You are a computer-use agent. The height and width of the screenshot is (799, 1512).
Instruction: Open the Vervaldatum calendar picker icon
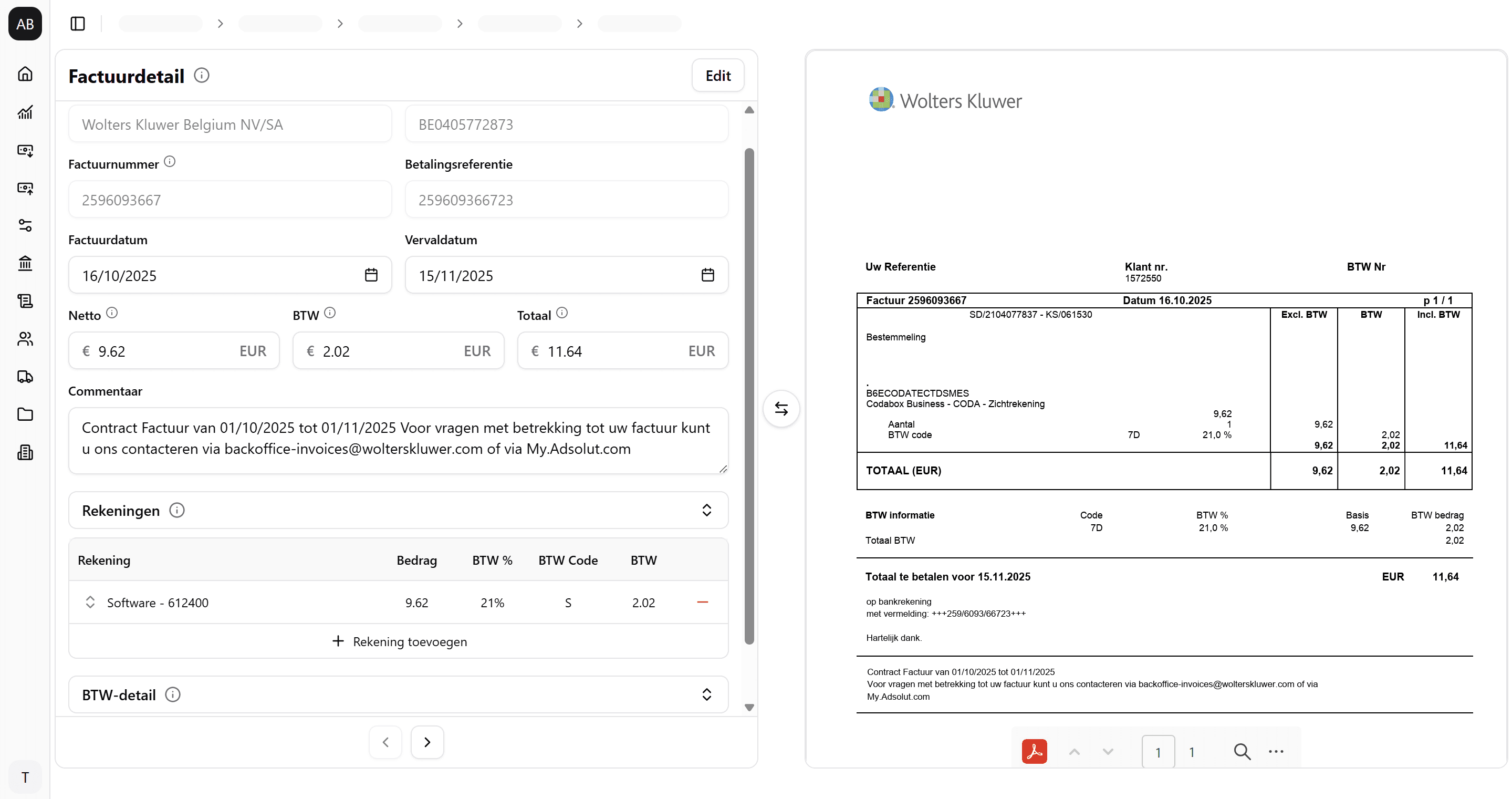(x=708, y=275)
